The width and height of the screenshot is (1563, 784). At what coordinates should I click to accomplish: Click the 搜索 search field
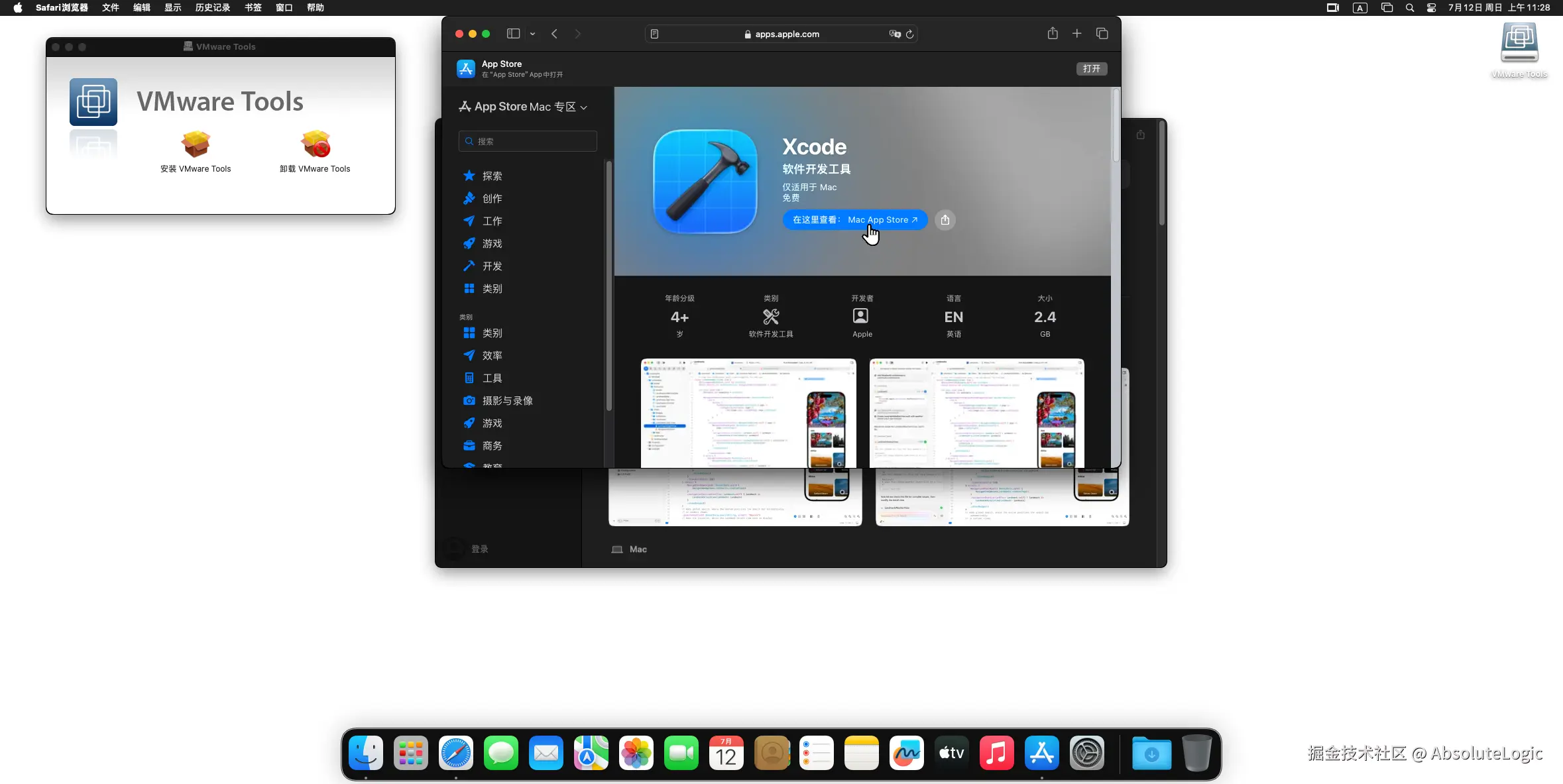528,141
